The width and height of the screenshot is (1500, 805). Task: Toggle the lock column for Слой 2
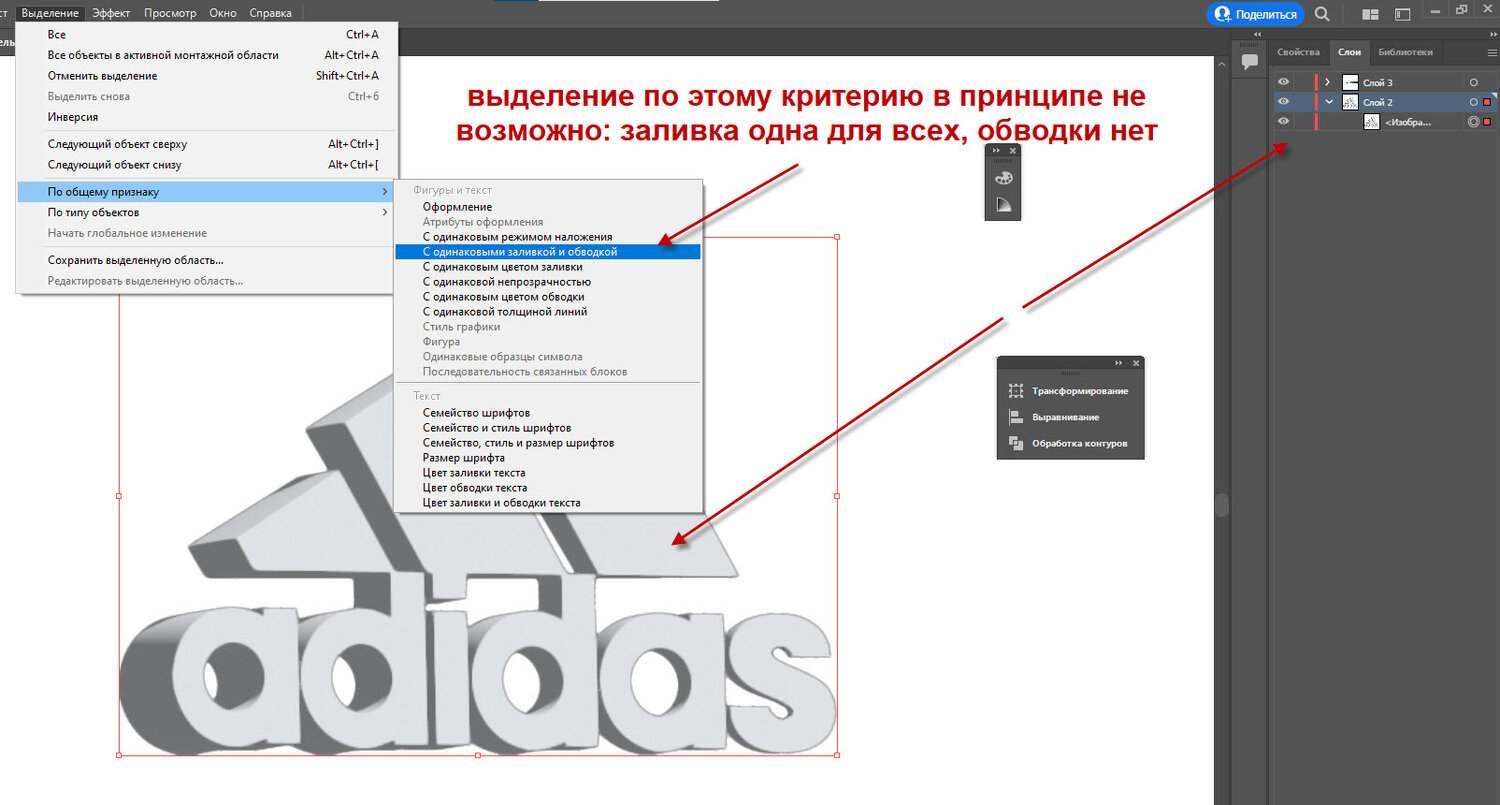[1303, 102]
